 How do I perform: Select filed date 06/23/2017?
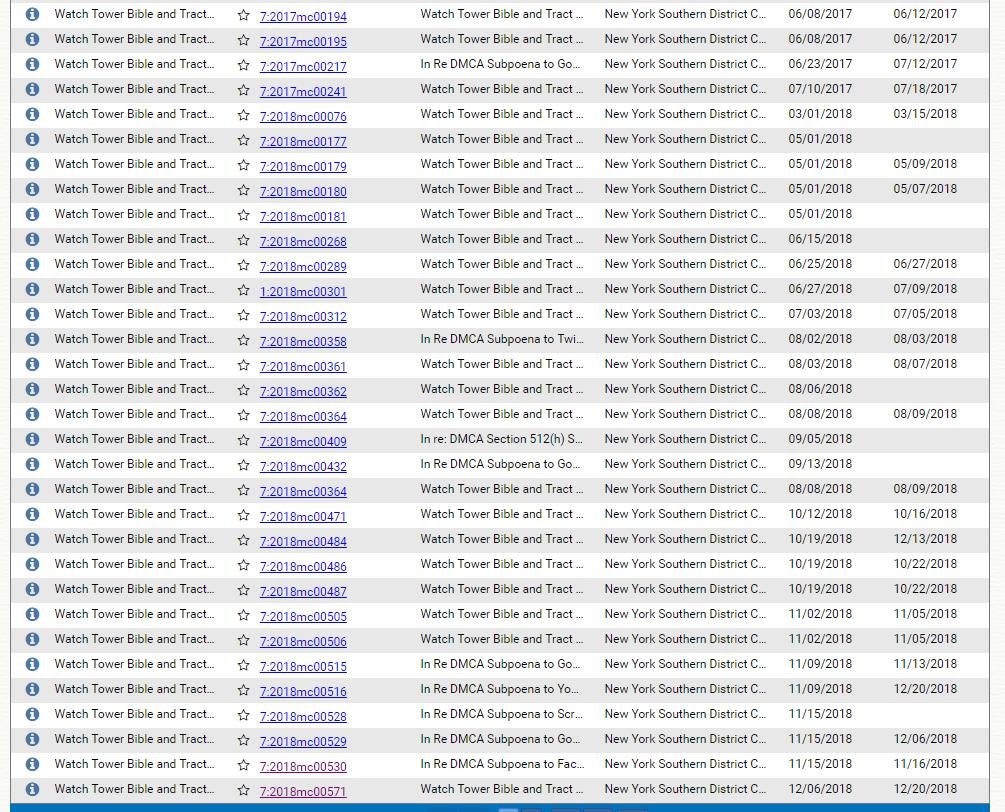coord(820,63)
